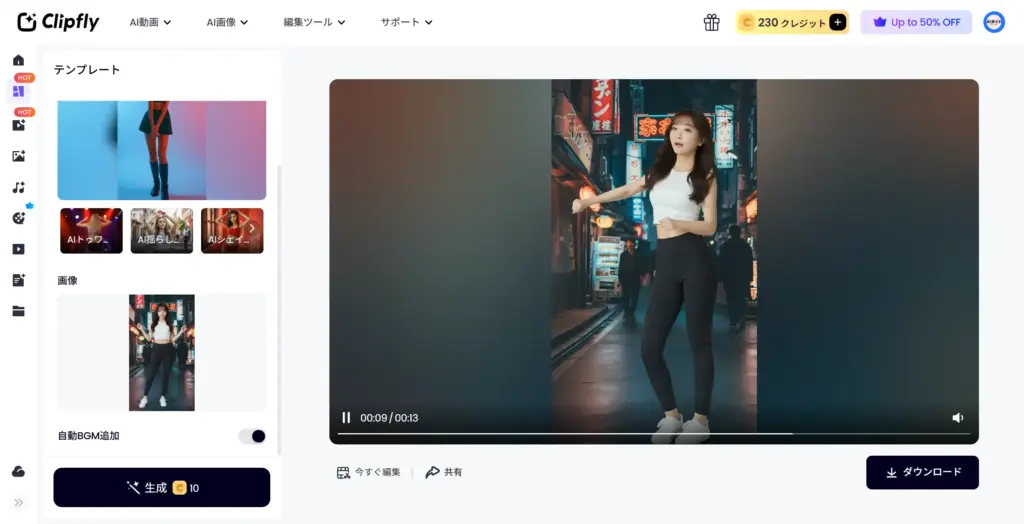The width and height of the screenshot is (1024, 524).
Task: Click 共有 to share the video
Action: pos(443,472)
